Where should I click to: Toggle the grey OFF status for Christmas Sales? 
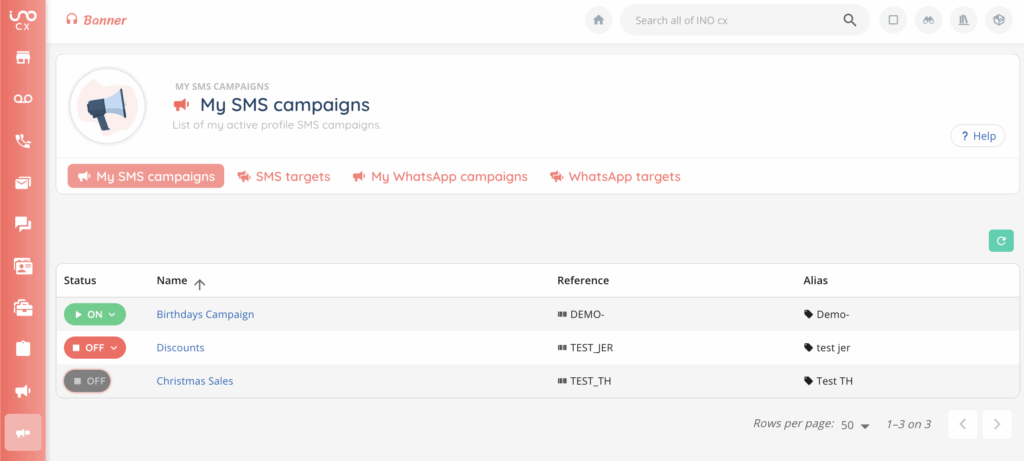point(87,381)
